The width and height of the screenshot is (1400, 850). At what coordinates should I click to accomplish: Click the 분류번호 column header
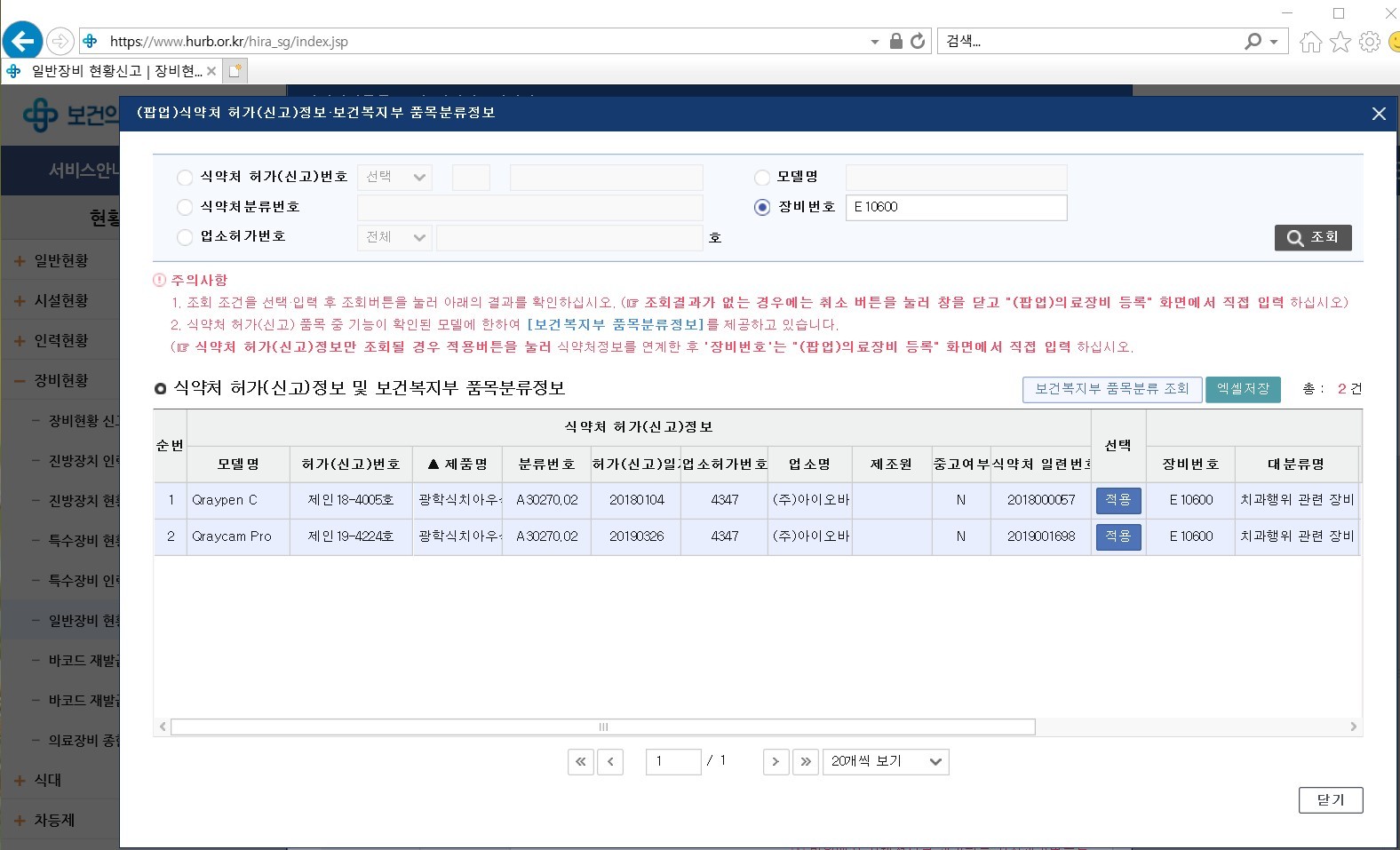coord(546,464)
